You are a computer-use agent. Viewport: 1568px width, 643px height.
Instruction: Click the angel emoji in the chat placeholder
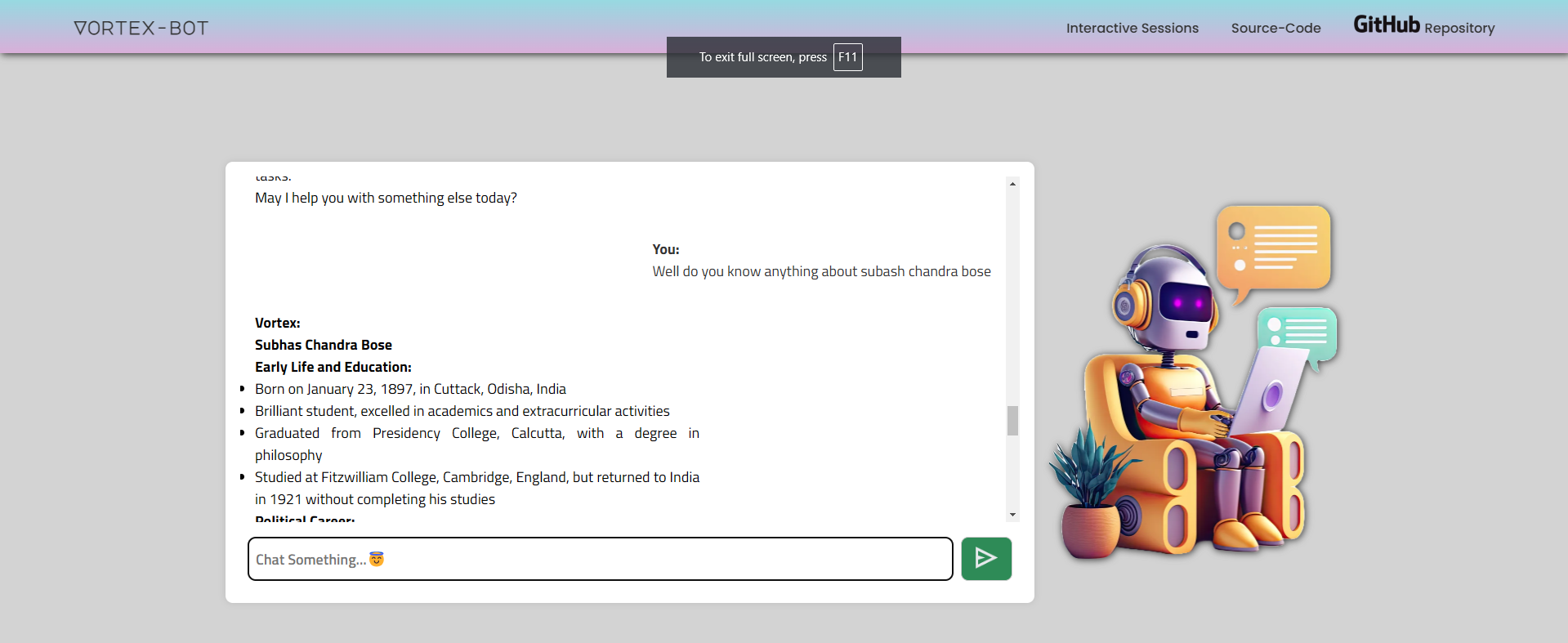(x=377, y=559)
